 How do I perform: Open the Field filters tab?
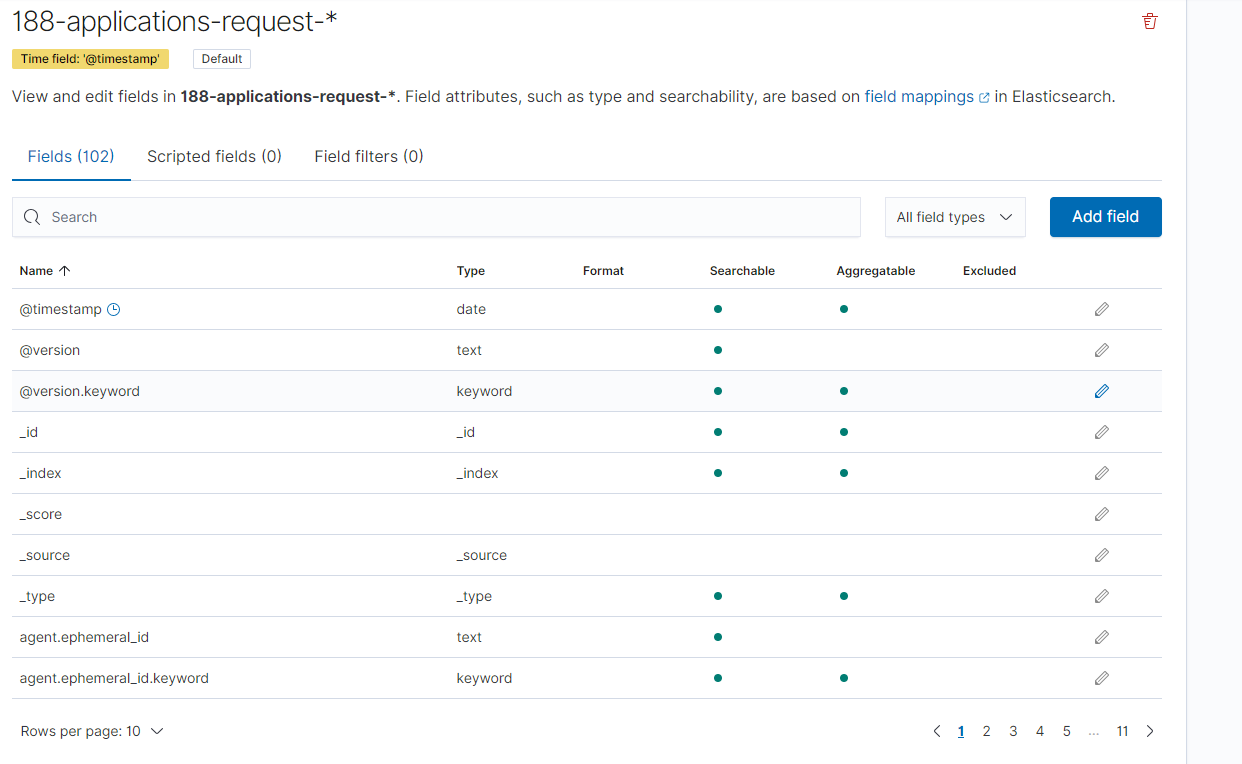368,157
